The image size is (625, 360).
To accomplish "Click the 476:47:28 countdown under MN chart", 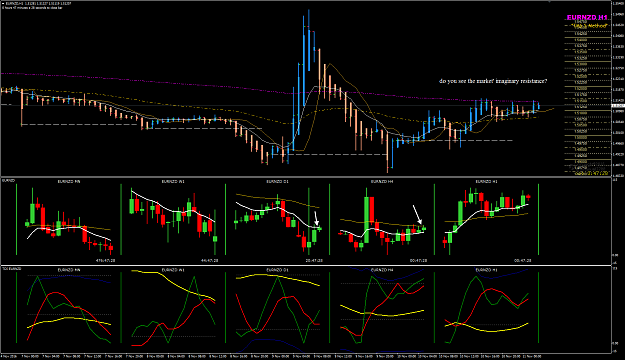I will click(106, 260).
